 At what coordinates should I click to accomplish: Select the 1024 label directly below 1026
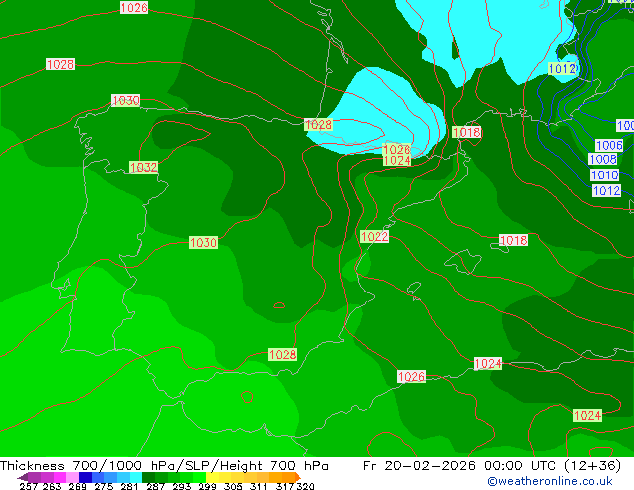tap(397, 160)
